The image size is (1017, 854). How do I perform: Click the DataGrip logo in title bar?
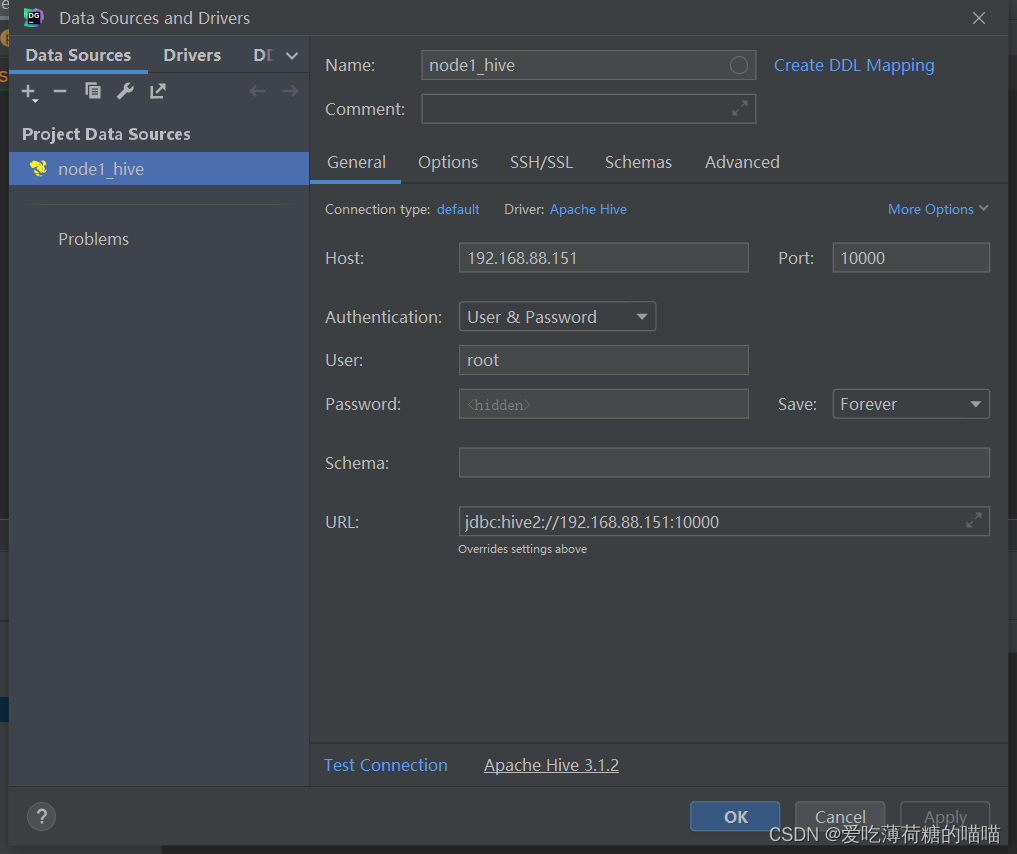33,18
